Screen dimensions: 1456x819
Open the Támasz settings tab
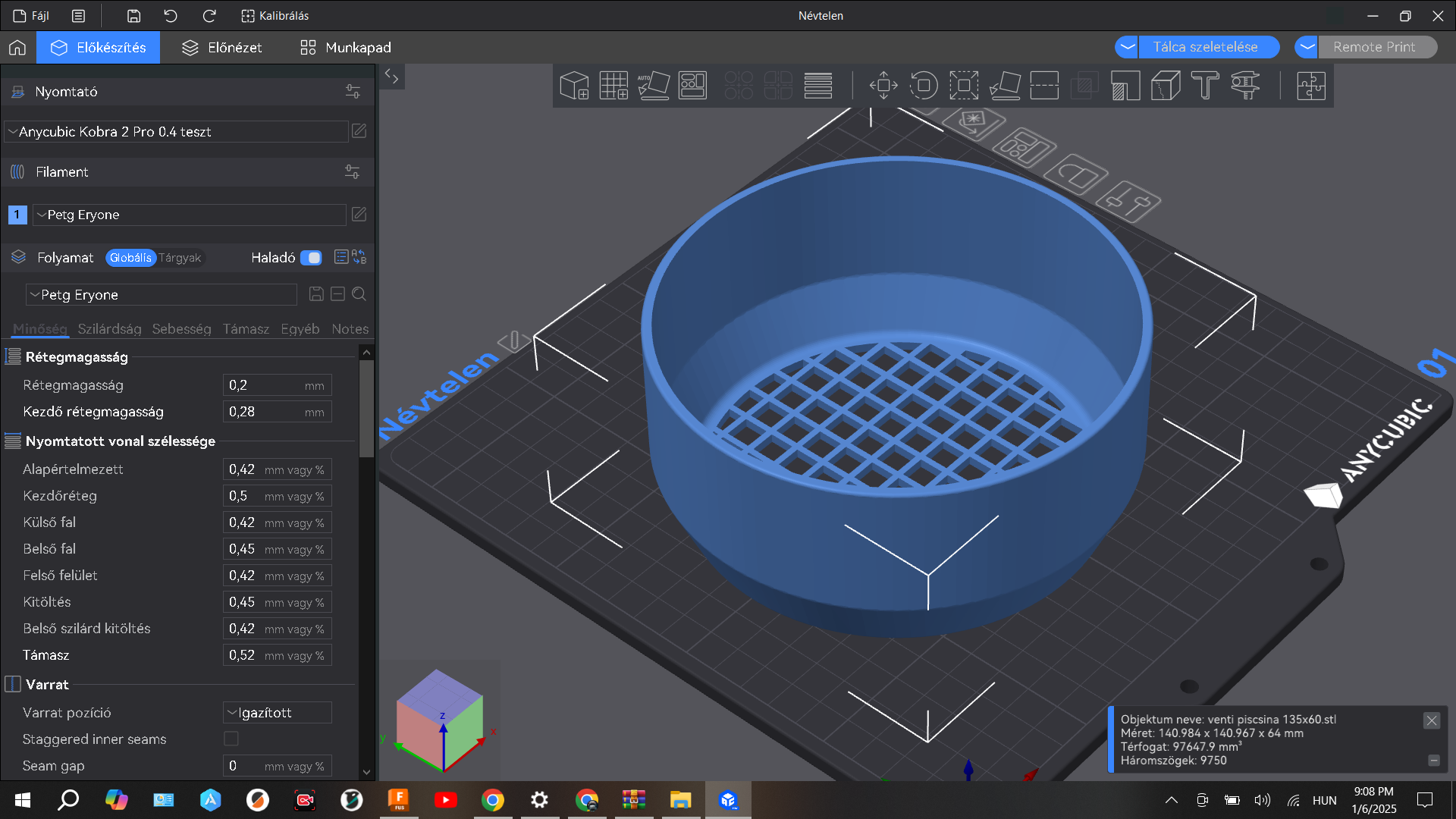coord(246,329)
